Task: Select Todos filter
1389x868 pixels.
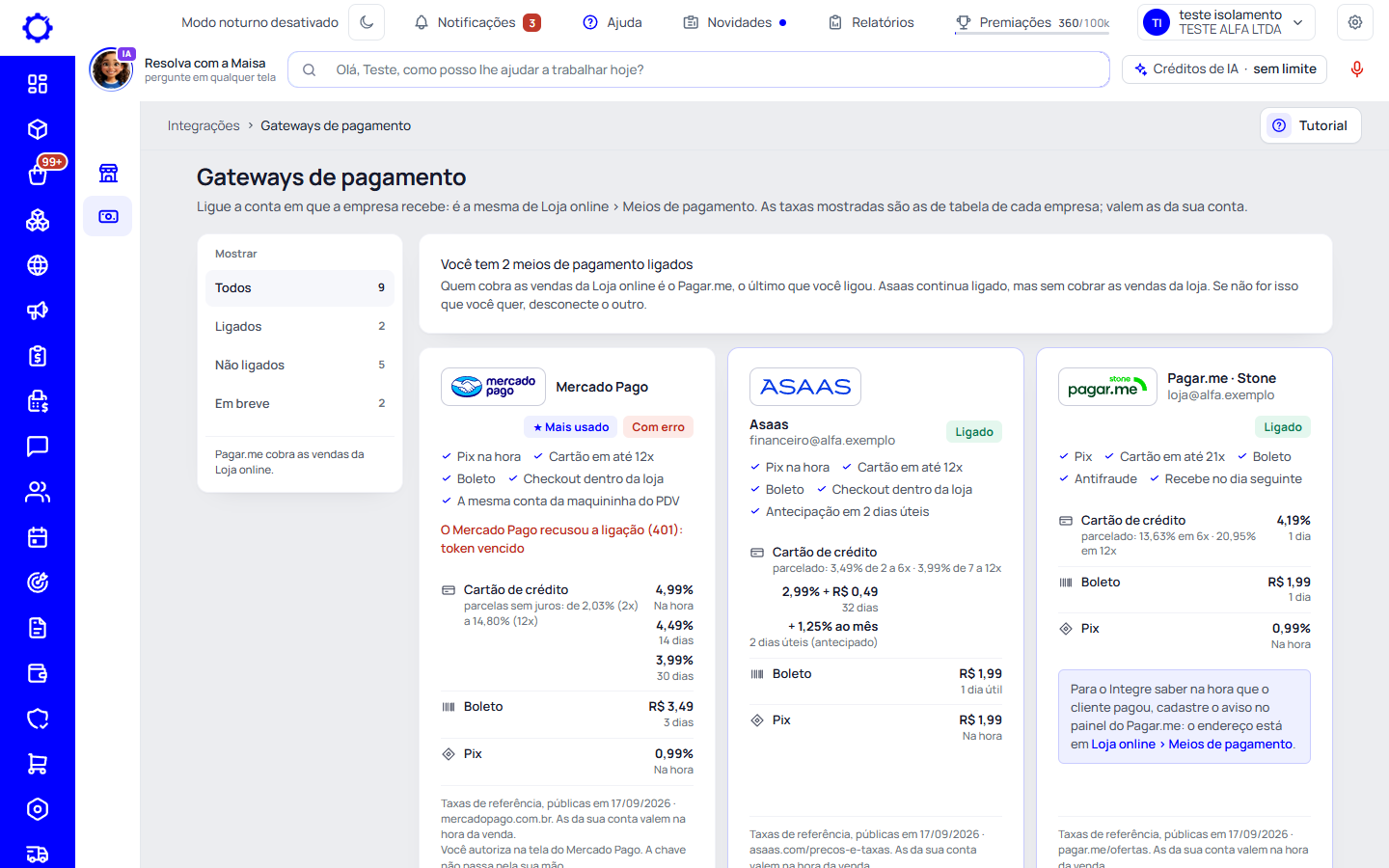Action: 300,288
